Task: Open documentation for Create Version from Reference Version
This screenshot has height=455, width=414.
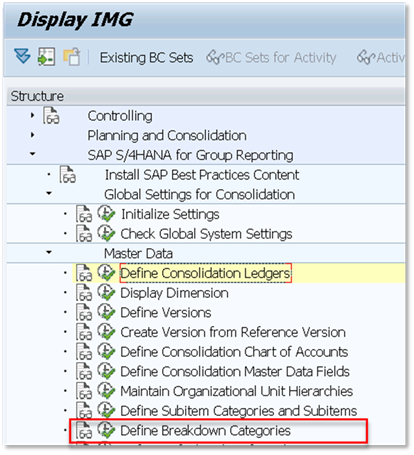Action: coord(84,332)
